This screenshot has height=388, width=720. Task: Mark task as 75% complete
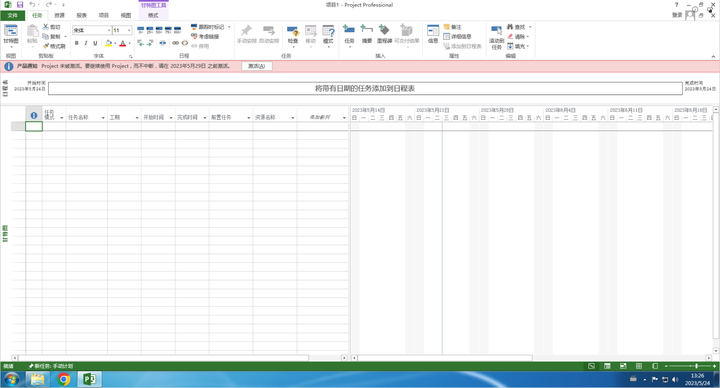click(168, 30)
